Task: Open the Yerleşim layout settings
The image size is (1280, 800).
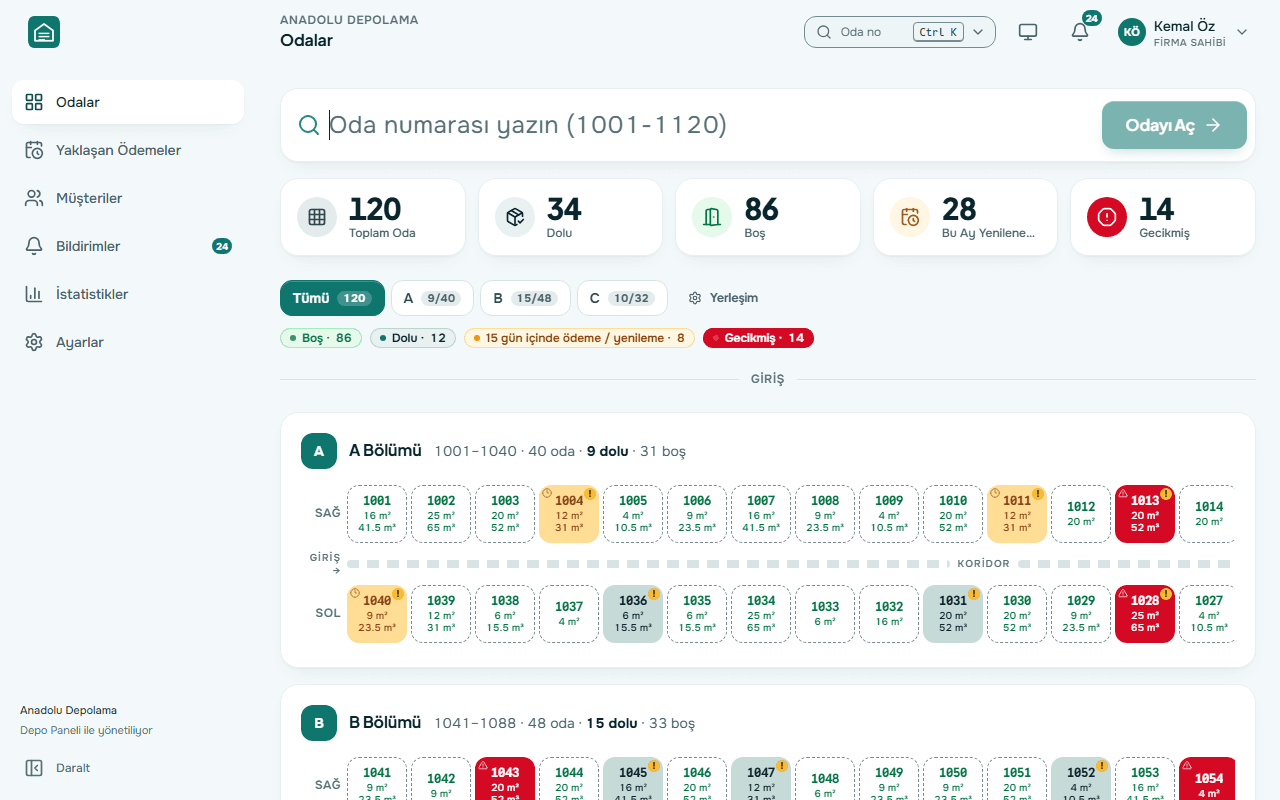Action: pos(723,298)
